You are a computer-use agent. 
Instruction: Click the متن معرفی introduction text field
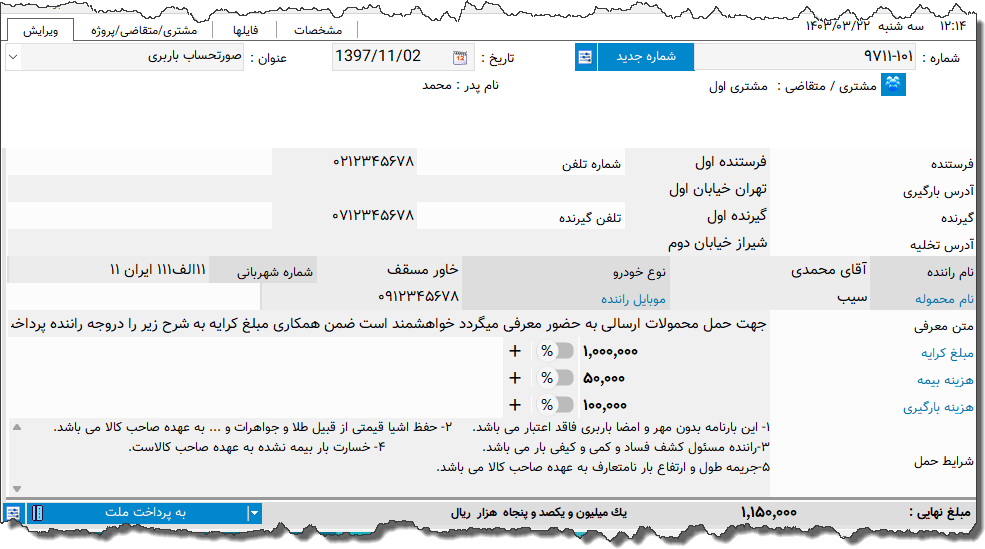[388, 324]
